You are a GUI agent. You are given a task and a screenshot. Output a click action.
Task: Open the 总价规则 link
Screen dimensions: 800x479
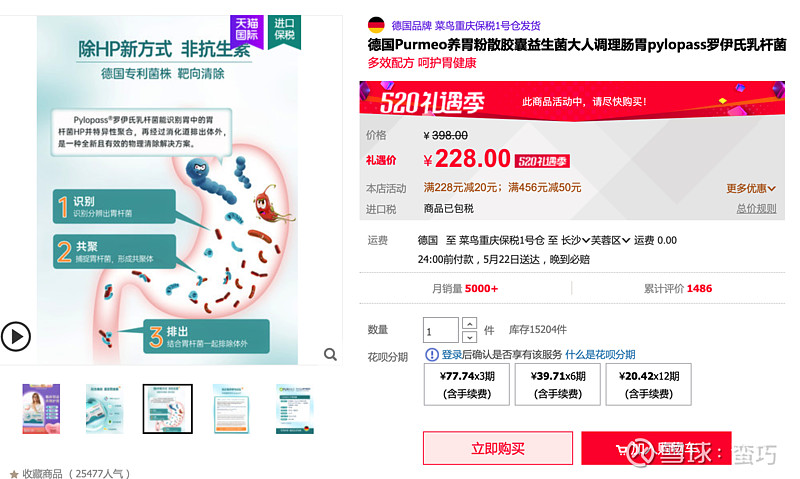click(756, 209)
